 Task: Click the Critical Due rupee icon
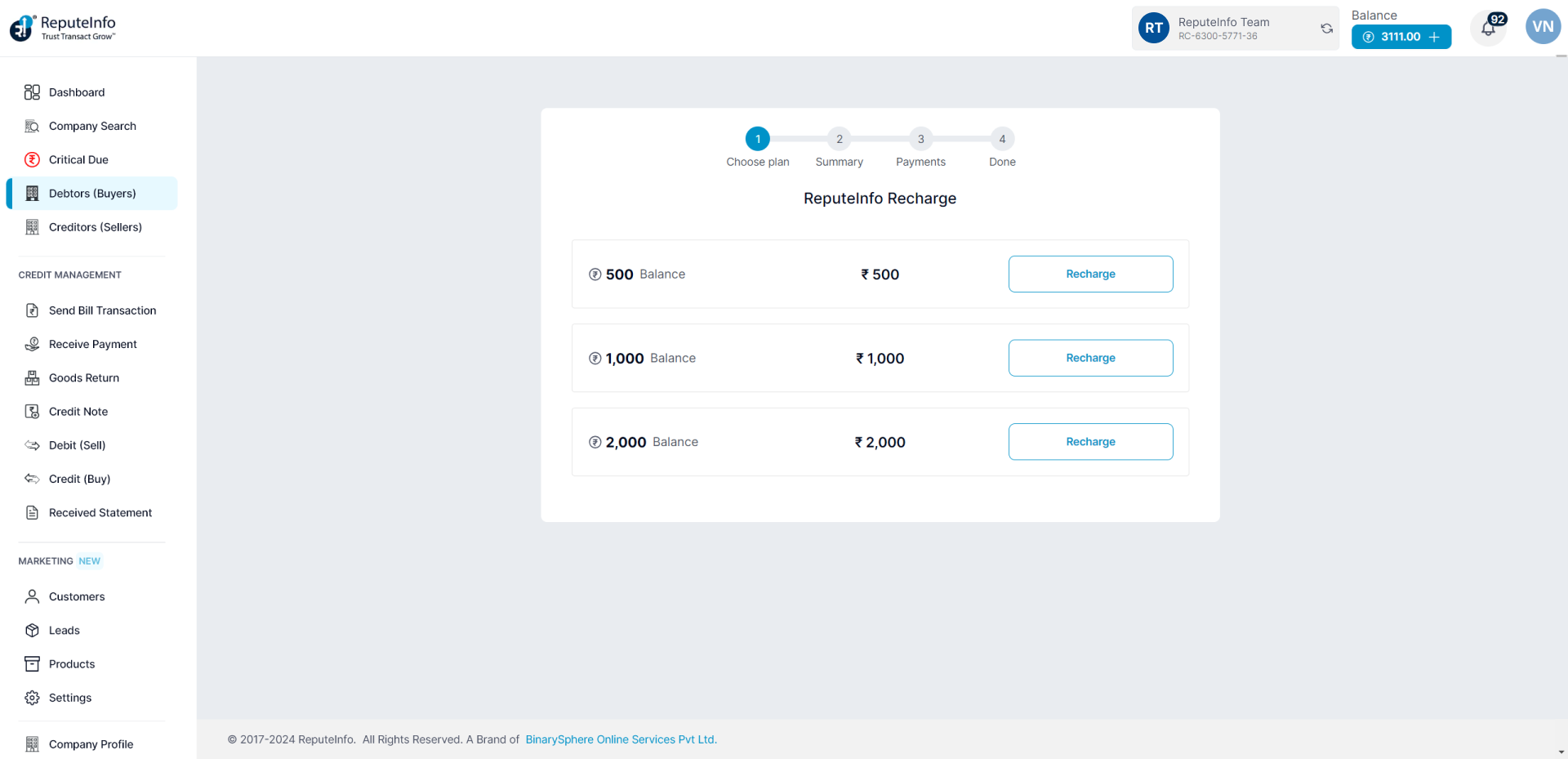pyautogui.click(x=32, y=160)
